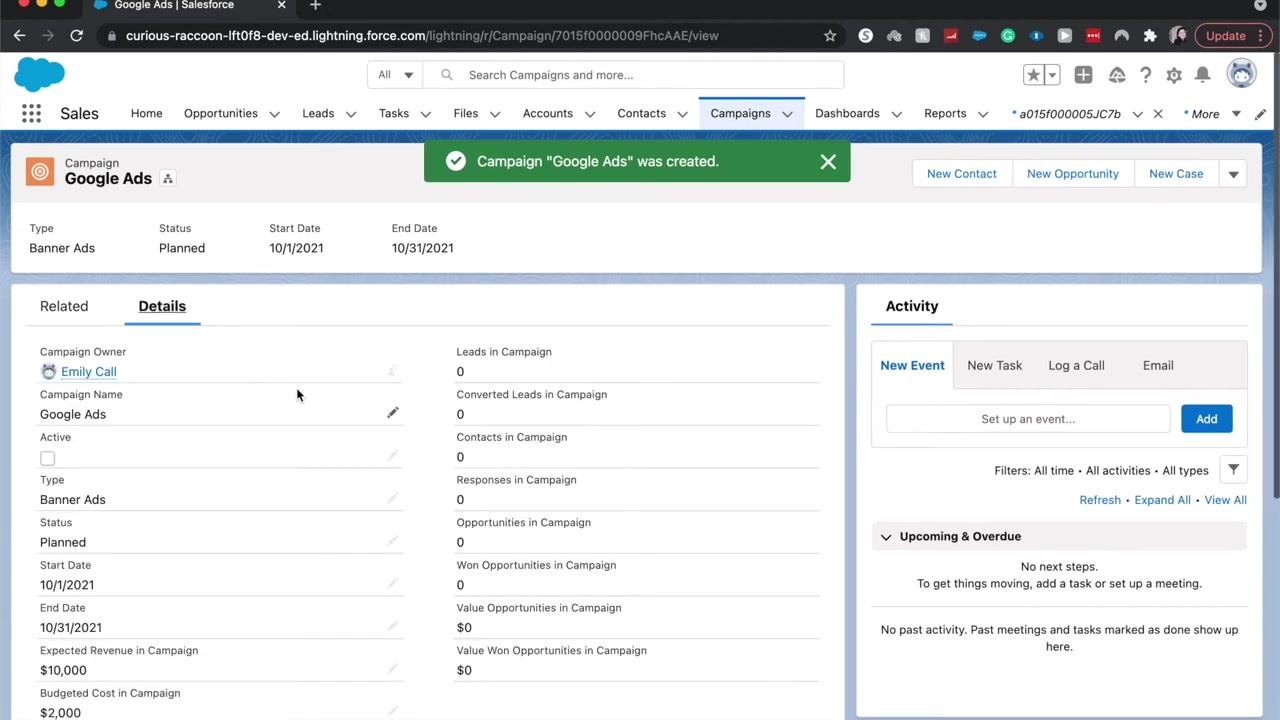Edit the Start Date pencil icon
The width and height of the screenshot is (1280, 720).
(x=393, y=583)
